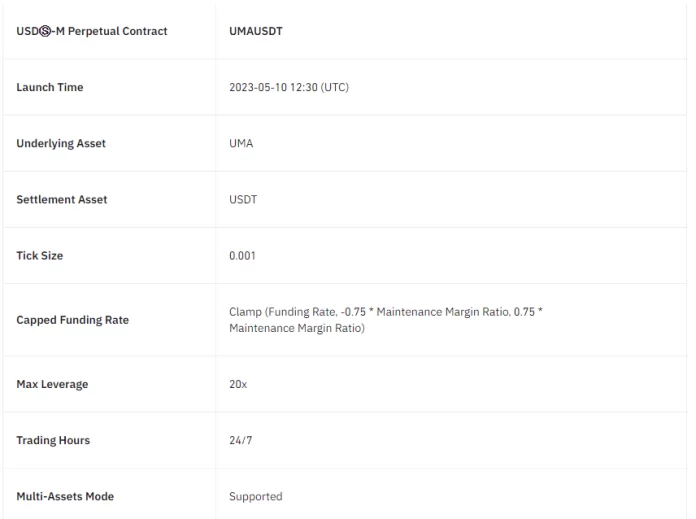This screenshot has height=519, width=696.
Task: Select the USDT settlement asset value
Action: [243, 199]
